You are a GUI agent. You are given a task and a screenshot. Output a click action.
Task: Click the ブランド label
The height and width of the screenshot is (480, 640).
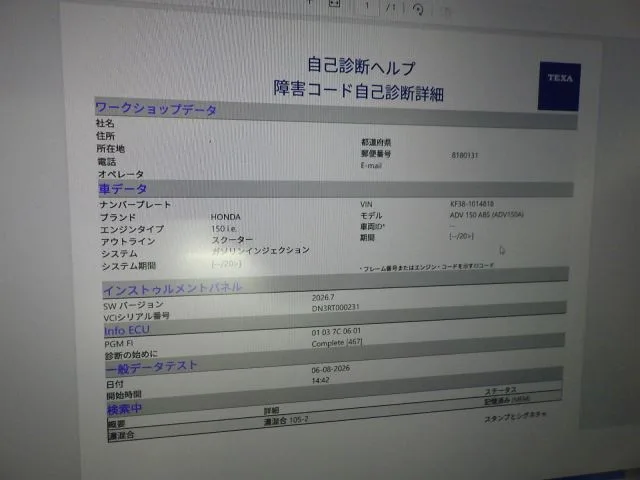pyautogui.click(x=118, y=217)
